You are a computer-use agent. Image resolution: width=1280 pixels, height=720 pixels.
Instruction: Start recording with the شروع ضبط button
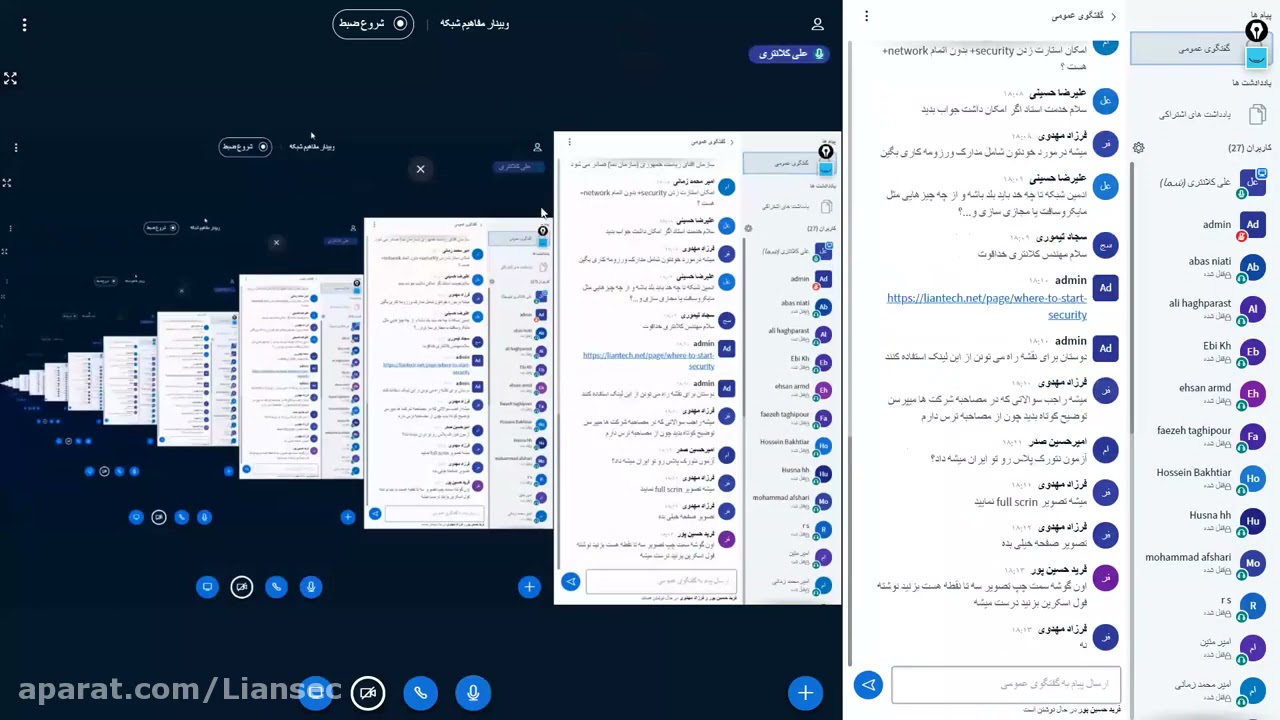coord(373,23)
